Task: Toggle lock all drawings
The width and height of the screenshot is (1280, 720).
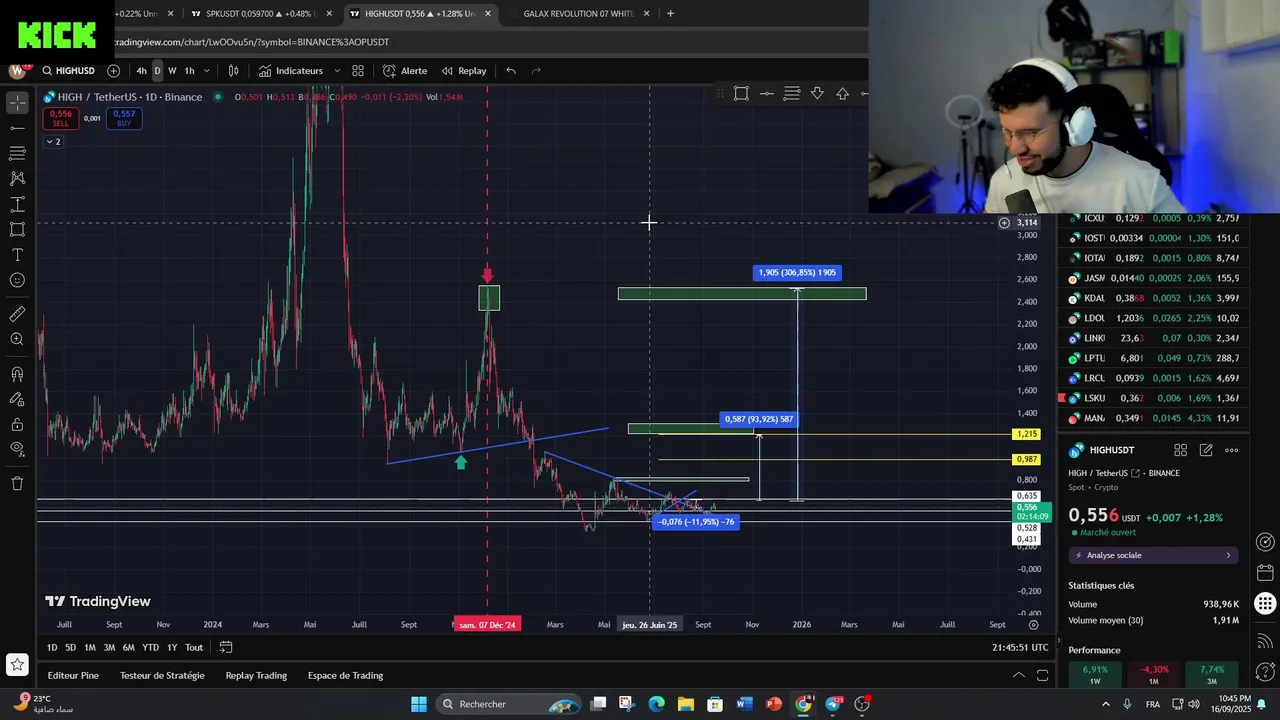Action: (17, 424)
